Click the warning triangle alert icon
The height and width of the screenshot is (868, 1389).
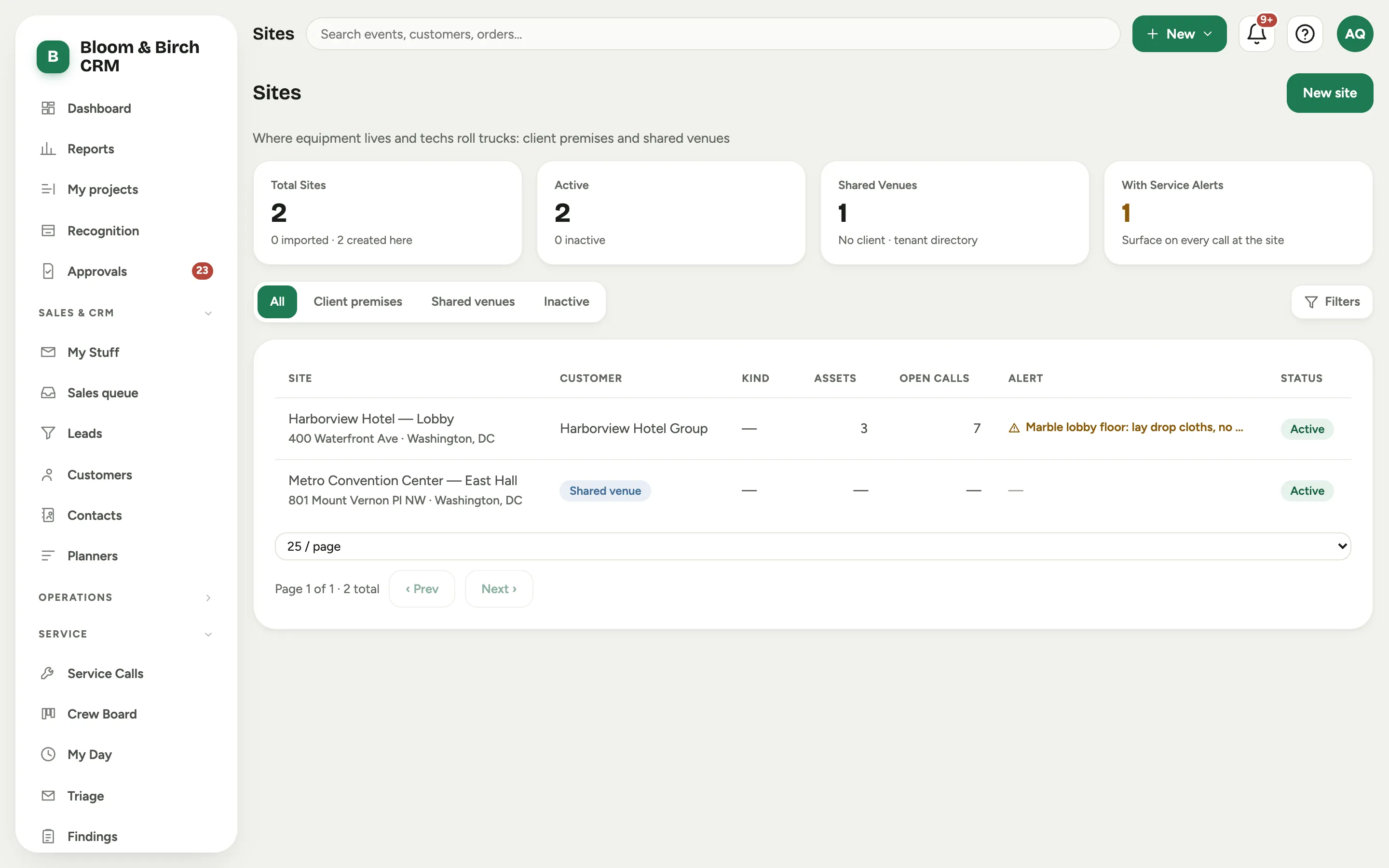point(1014,428)
